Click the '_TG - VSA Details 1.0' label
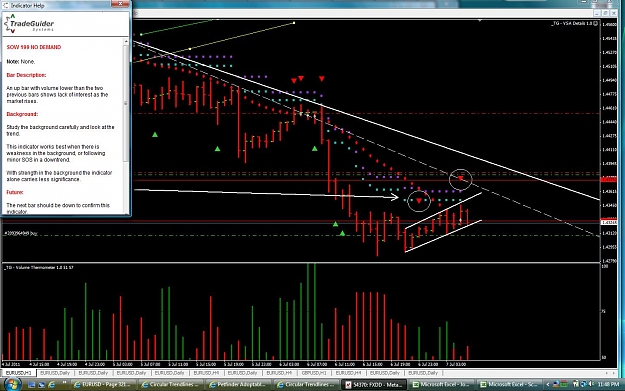 (572, 24)
